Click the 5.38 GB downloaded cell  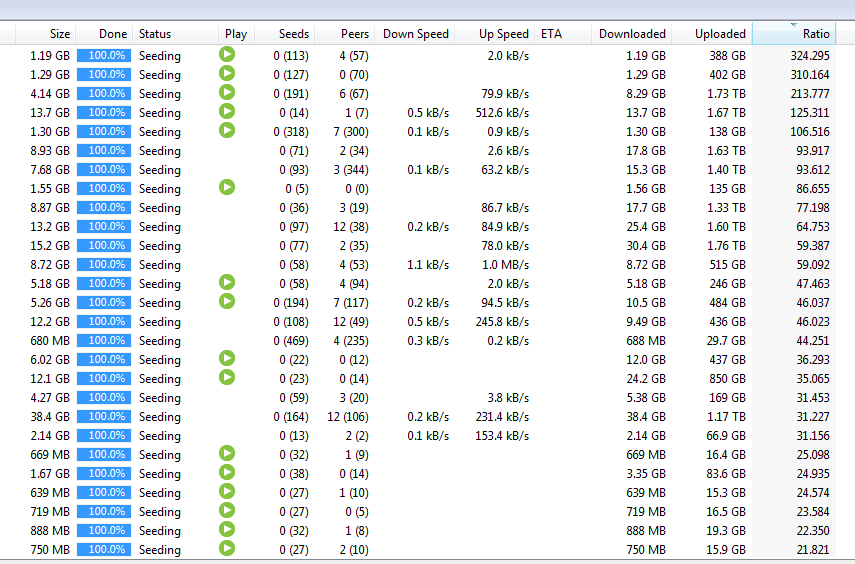(646, 398)
